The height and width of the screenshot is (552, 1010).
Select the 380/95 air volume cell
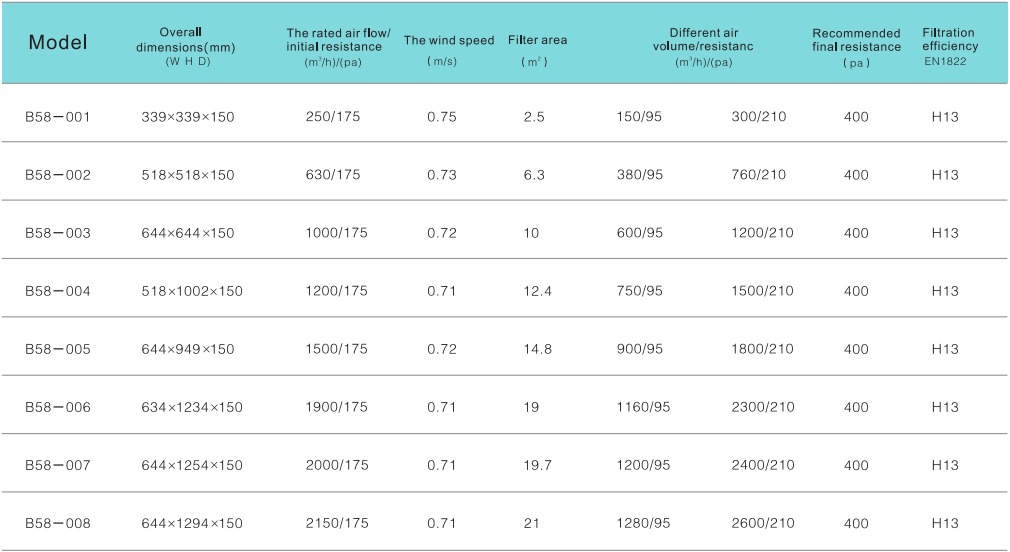point(640,175)
